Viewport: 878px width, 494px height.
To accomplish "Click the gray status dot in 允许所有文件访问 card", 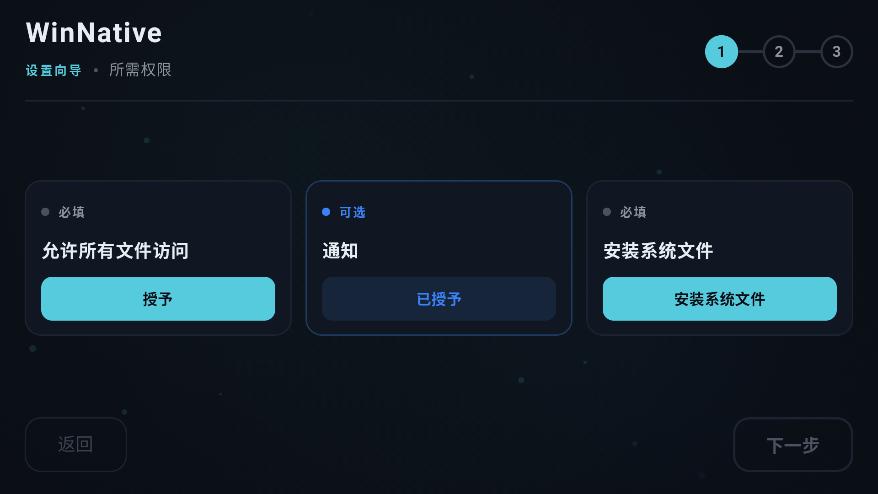I will point(45,212).
